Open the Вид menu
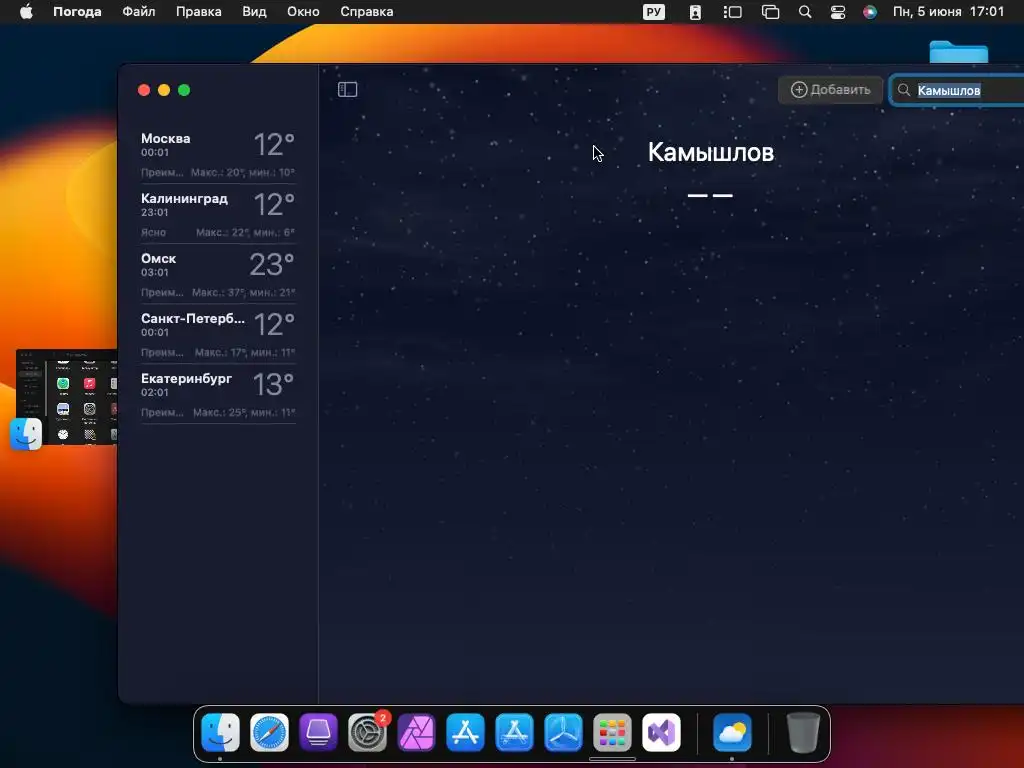Image resolution: width=1024 pixels, height=768 pixels. [x=254, y=12]
